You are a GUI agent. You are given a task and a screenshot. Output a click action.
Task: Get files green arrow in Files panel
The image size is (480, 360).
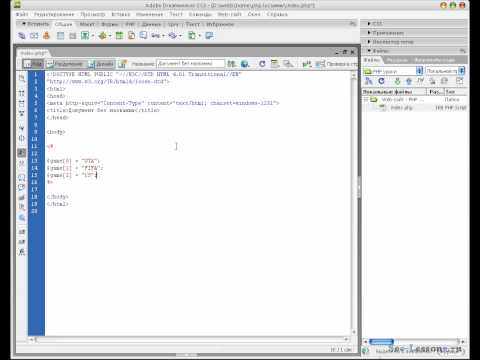coord(397,81)
